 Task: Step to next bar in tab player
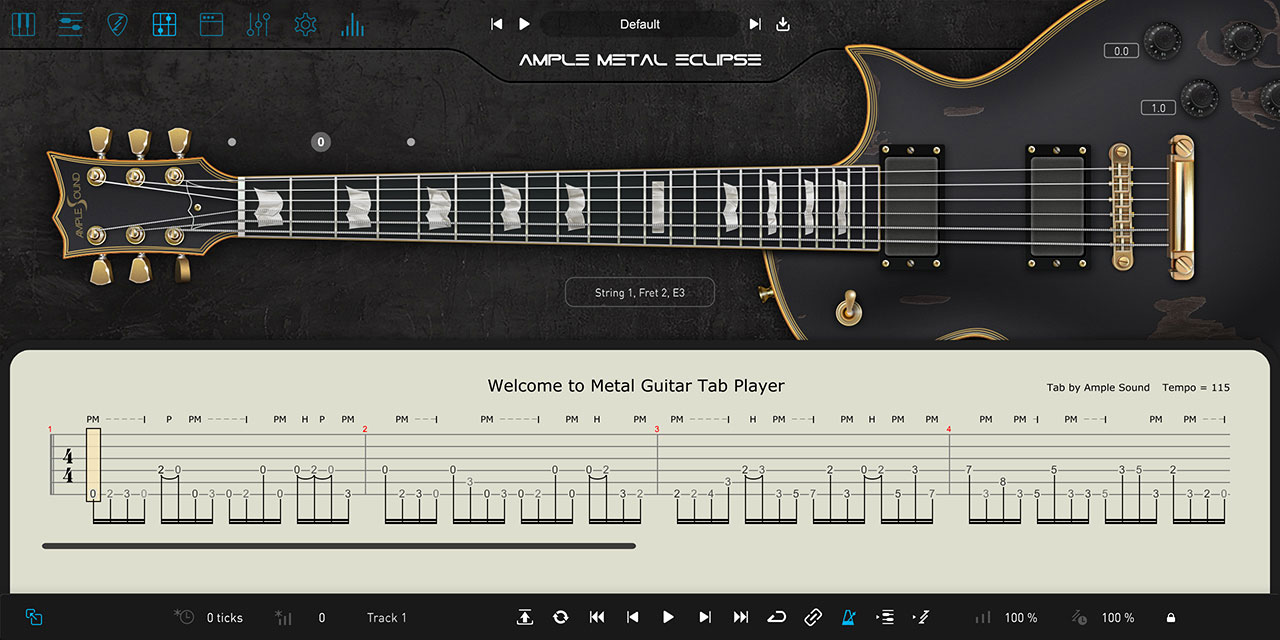705,617
